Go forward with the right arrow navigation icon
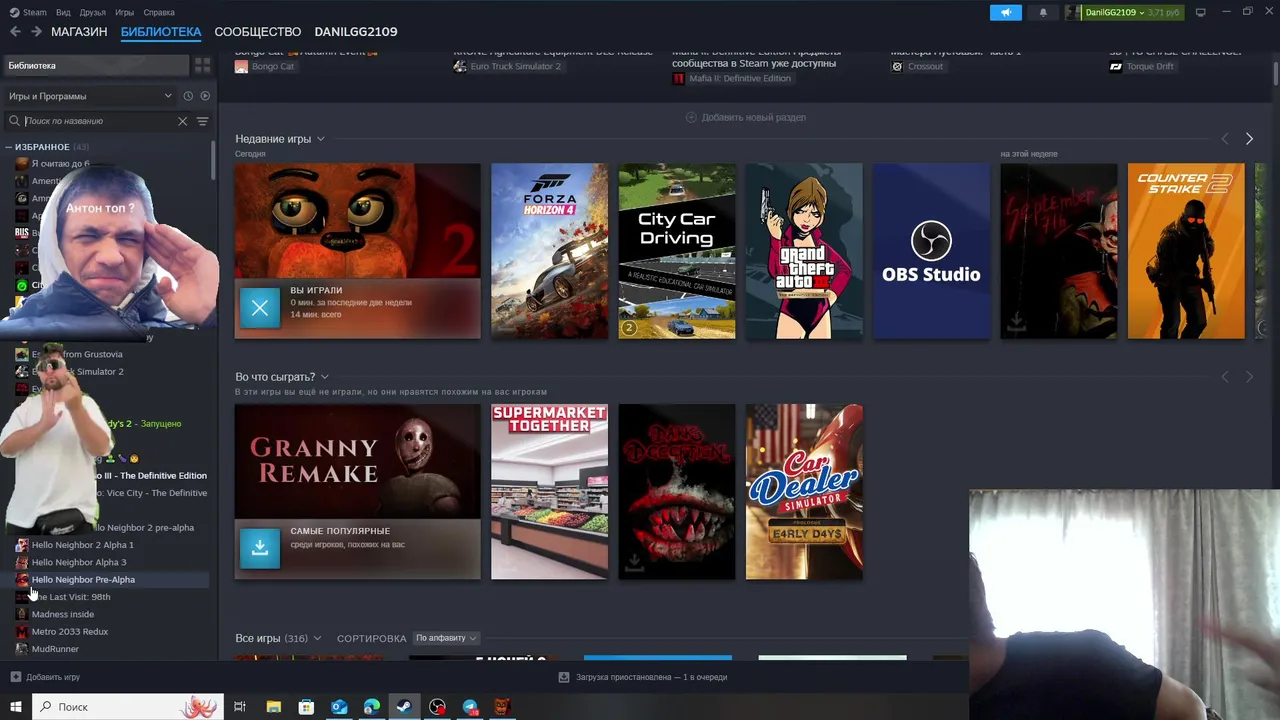This screenshot has height=720, width=1280. tap(36, 32)
